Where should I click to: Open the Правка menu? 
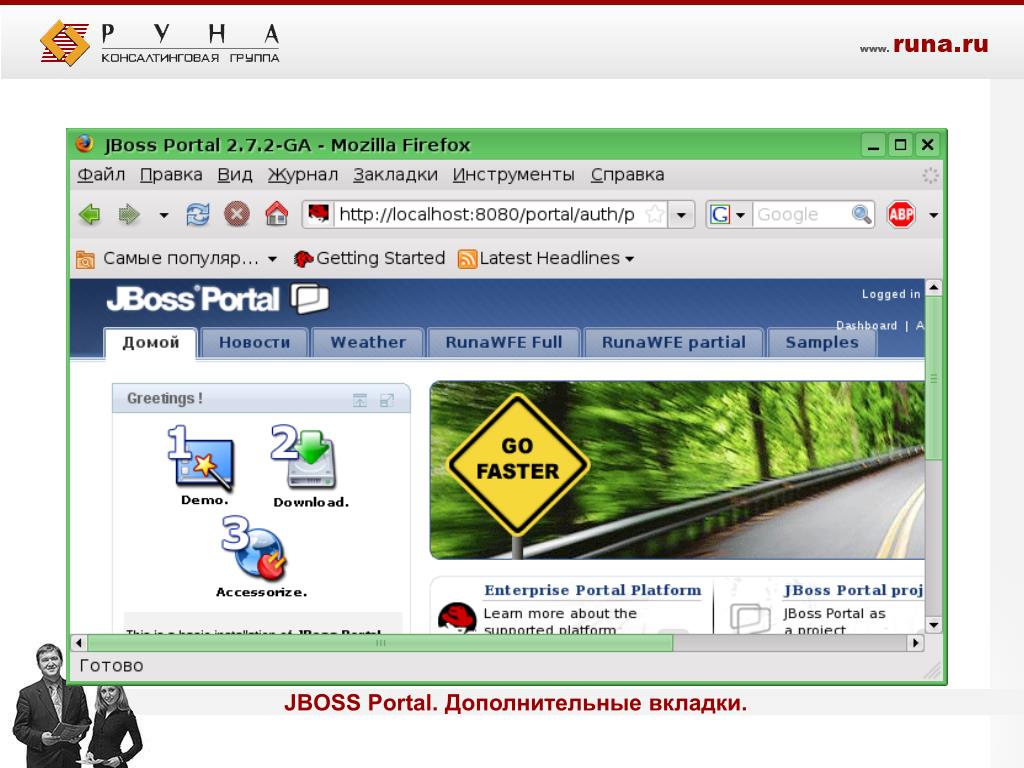pyautogui.click(x=170, y=175)
